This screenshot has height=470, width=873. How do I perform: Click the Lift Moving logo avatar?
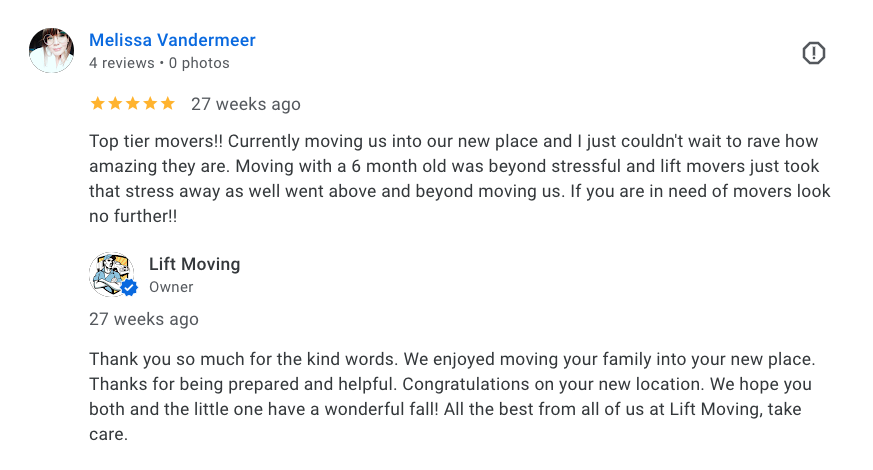pyautogui.click(x=111, y=274)
